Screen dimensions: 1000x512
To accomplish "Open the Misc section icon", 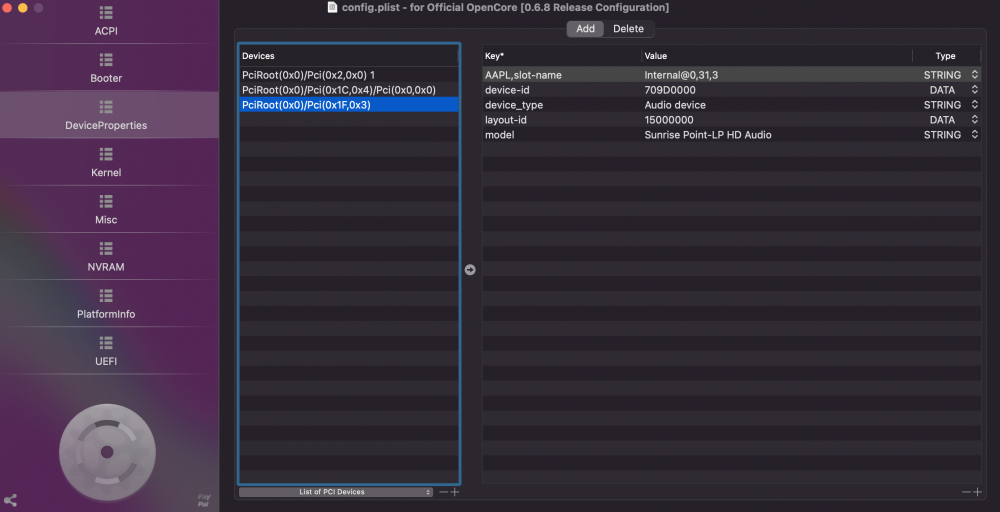I will pos(106,201).
